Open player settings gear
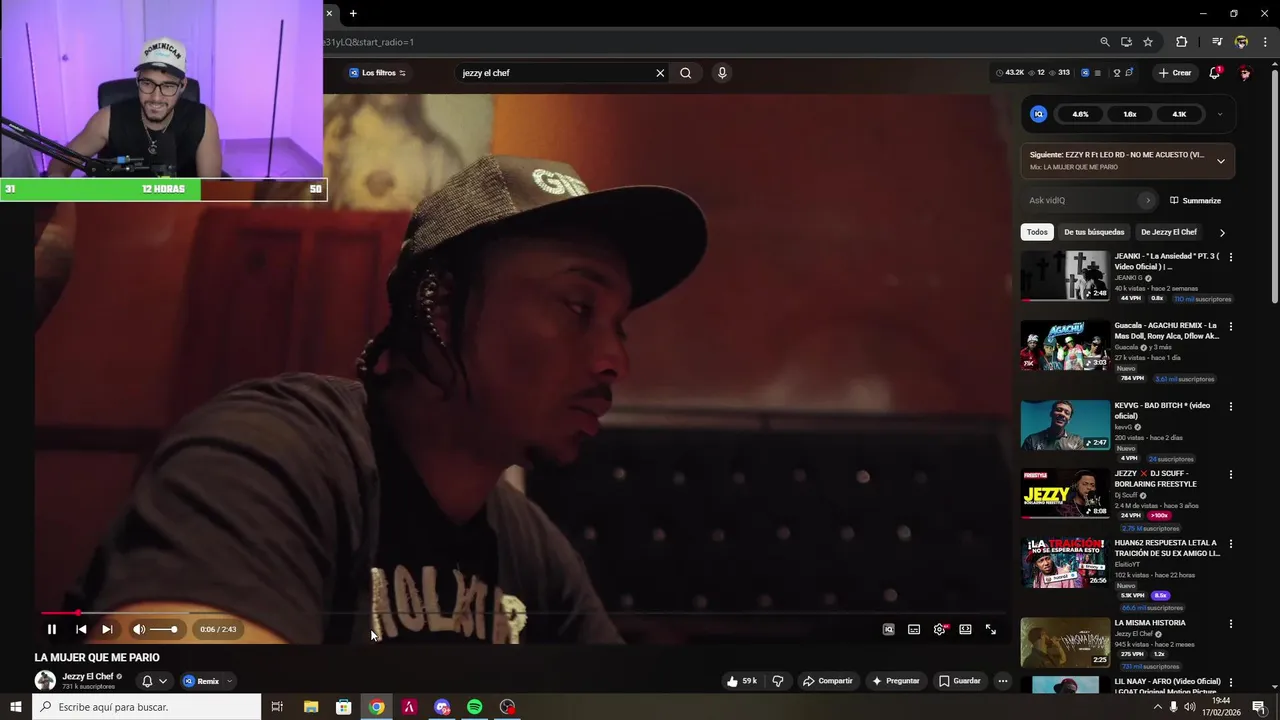 (940, 629)
